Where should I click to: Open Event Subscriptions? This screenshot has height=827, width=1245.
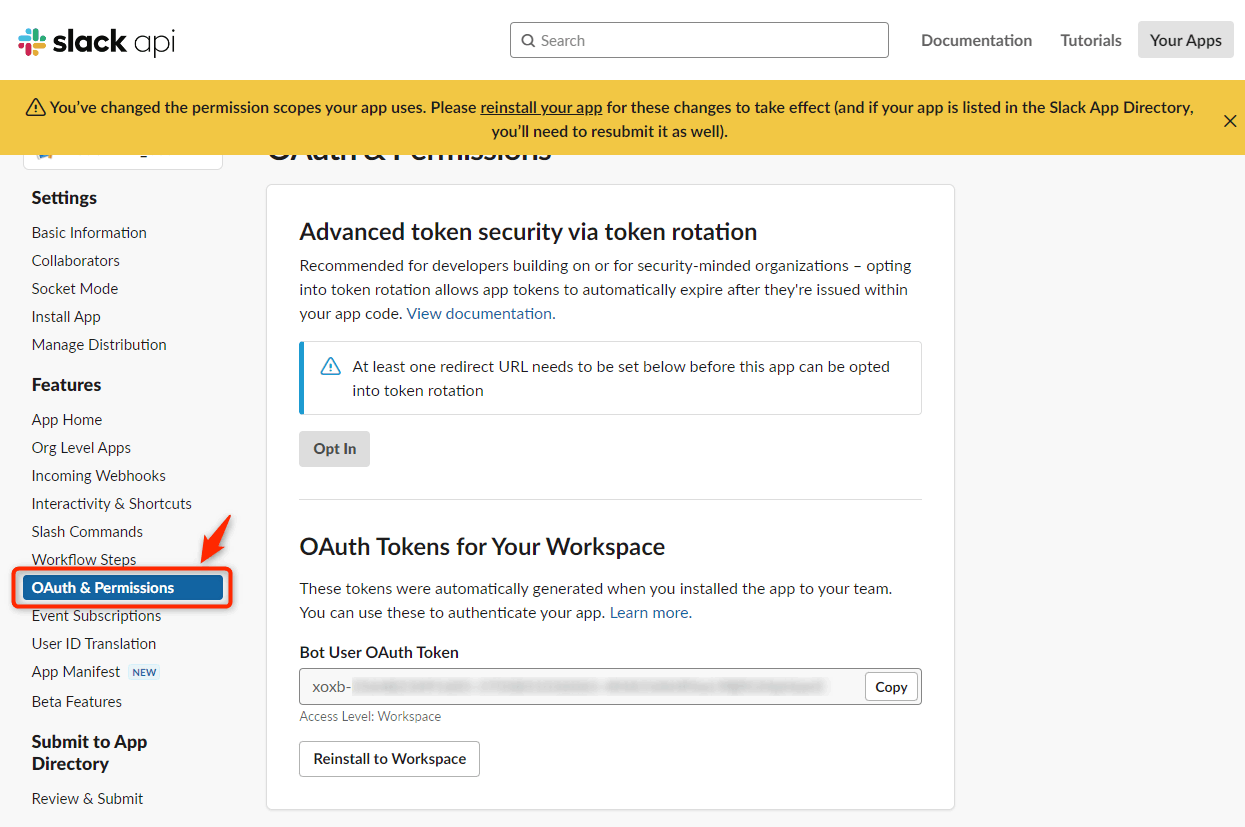(x=96, y=615)
